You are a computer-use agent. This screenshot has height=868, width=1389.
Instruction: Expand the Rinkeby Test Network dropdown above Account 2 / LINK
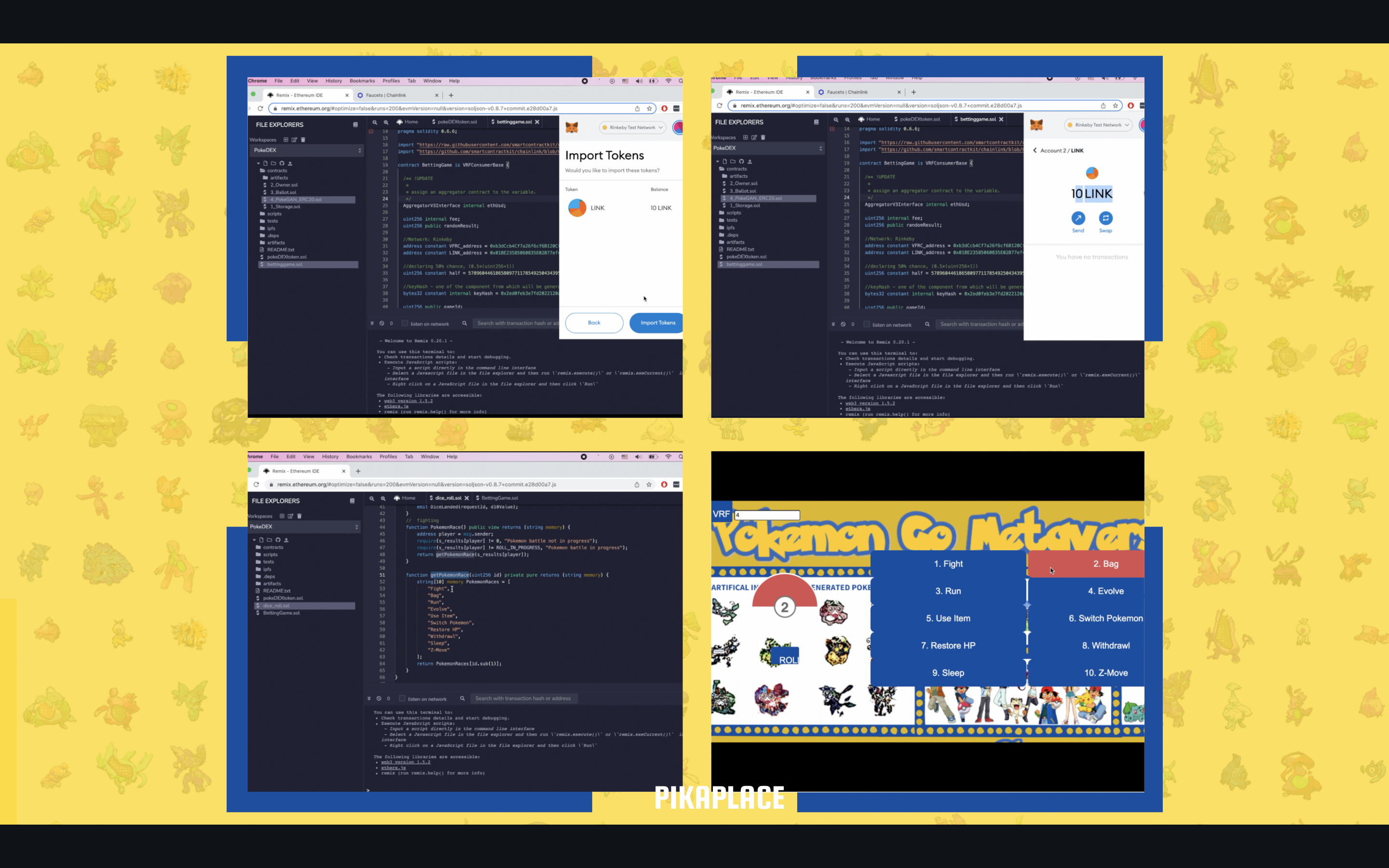coord(1097,125)
